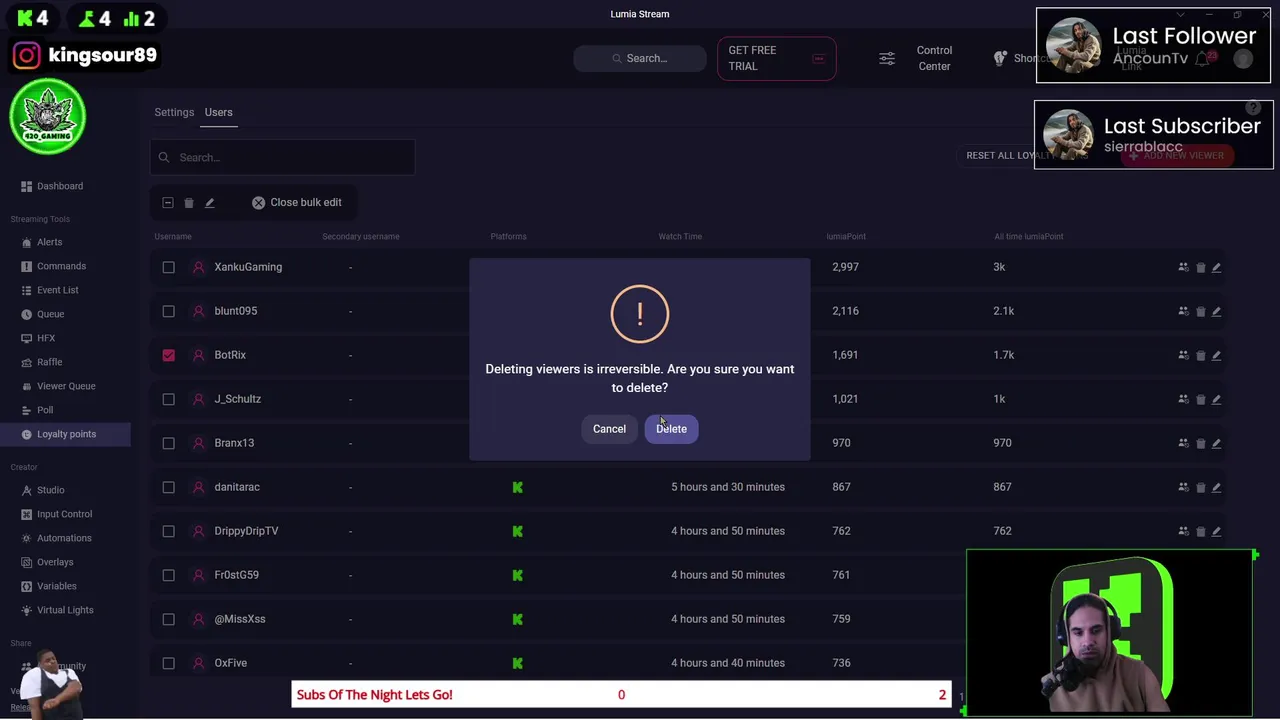Click the edit pencil in blunt095 row
The image size is (1280, 720).
(x=1217, y=311)
